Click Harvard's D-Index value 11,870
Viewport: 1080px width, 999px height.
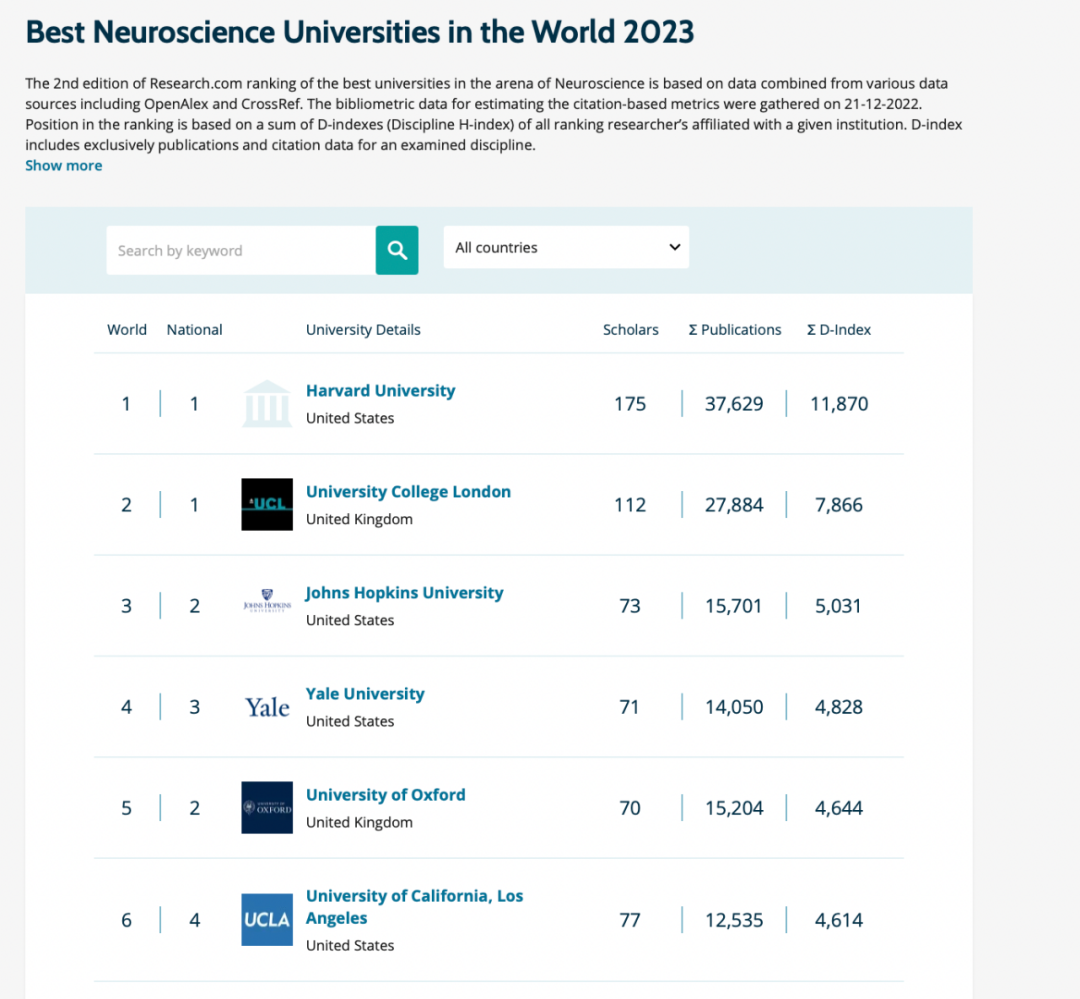(839, 404)
